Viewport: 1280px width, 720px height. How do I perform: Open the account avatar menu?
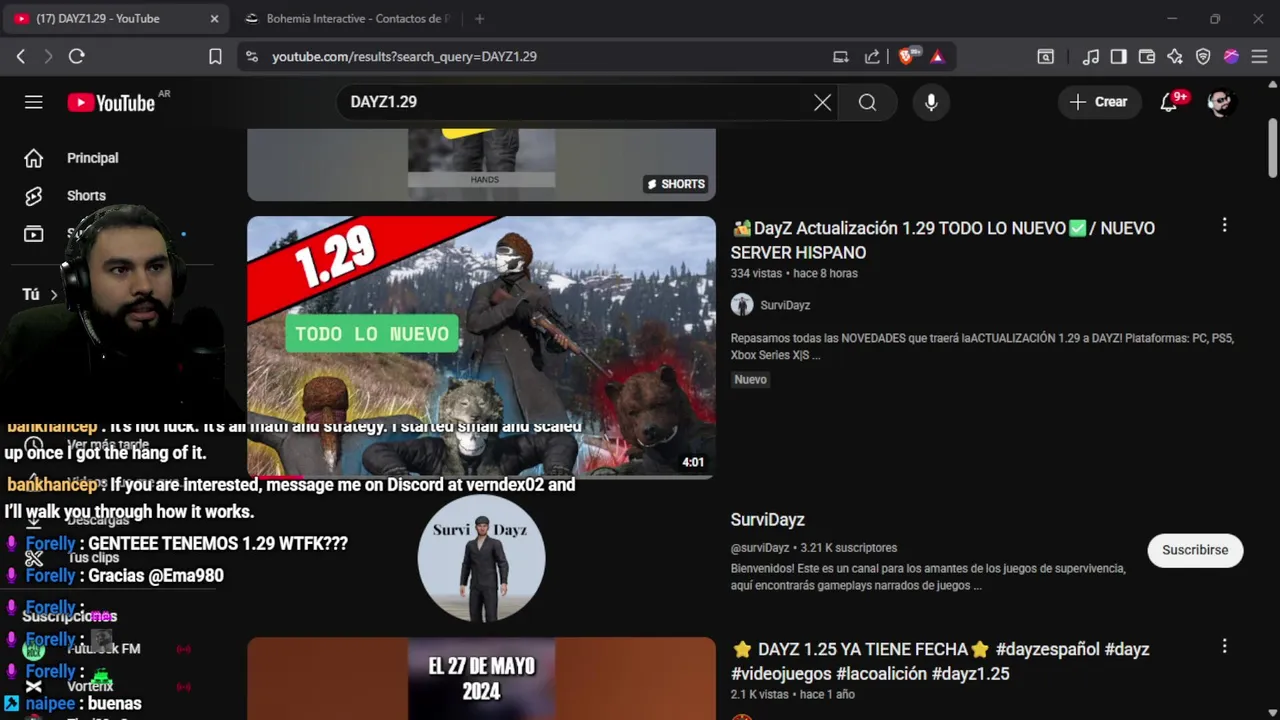[1220, 102]
